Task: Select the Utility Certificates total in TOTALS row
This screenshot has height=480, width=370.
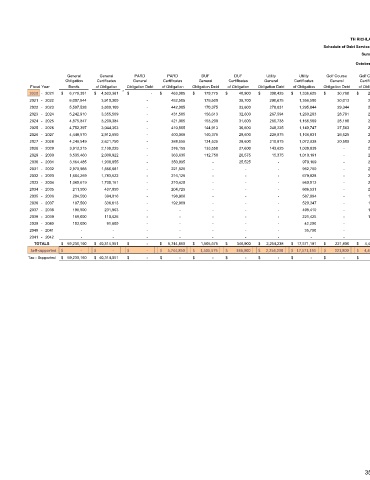Action: tap(304, 244)
